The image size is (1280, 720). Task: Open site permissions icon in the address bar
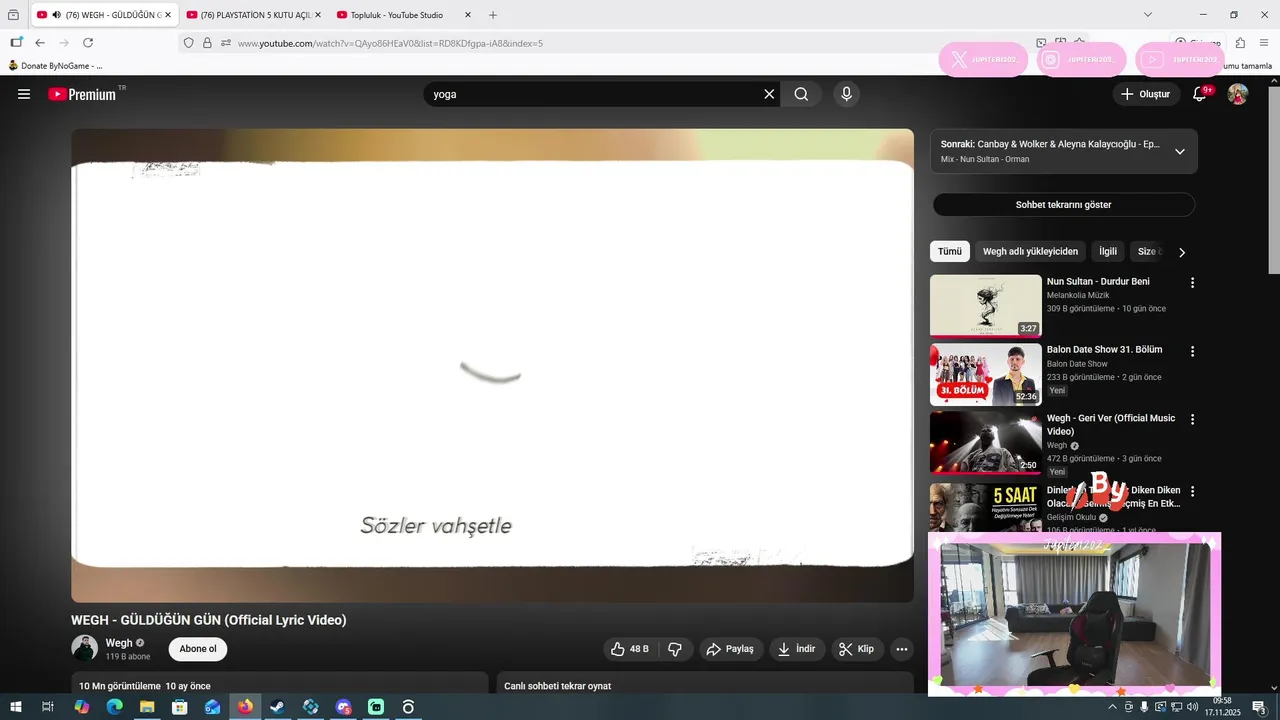coord(225,43)
